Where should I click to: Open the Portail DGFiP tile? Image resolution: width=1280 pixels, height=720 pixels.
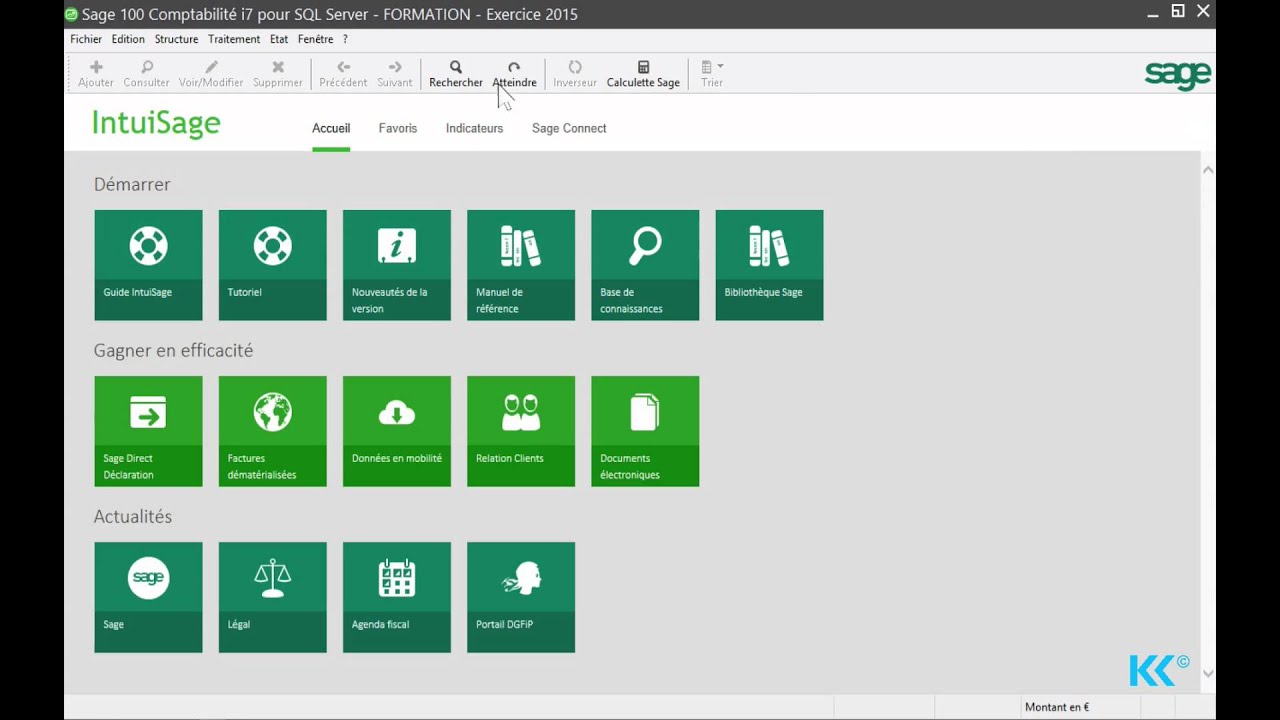(521, 597)
